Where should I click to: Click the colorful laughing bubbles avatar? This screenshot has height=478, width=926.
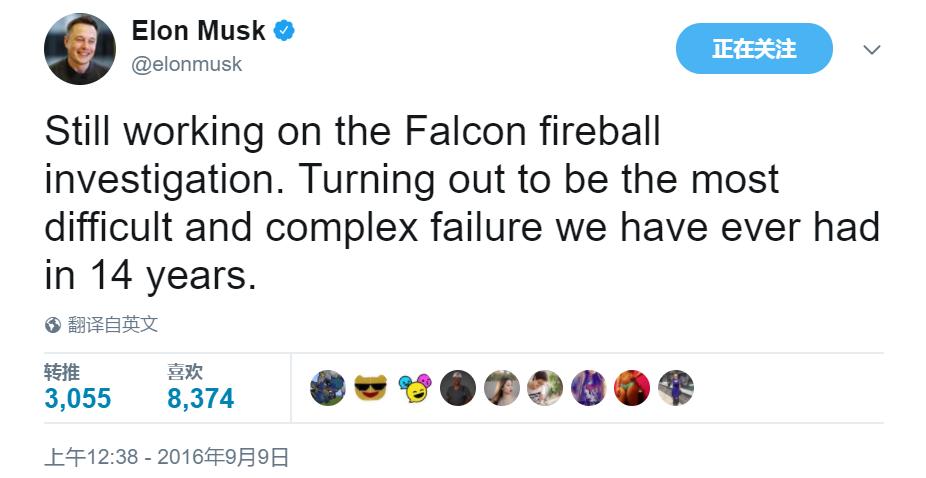(414, 388)
